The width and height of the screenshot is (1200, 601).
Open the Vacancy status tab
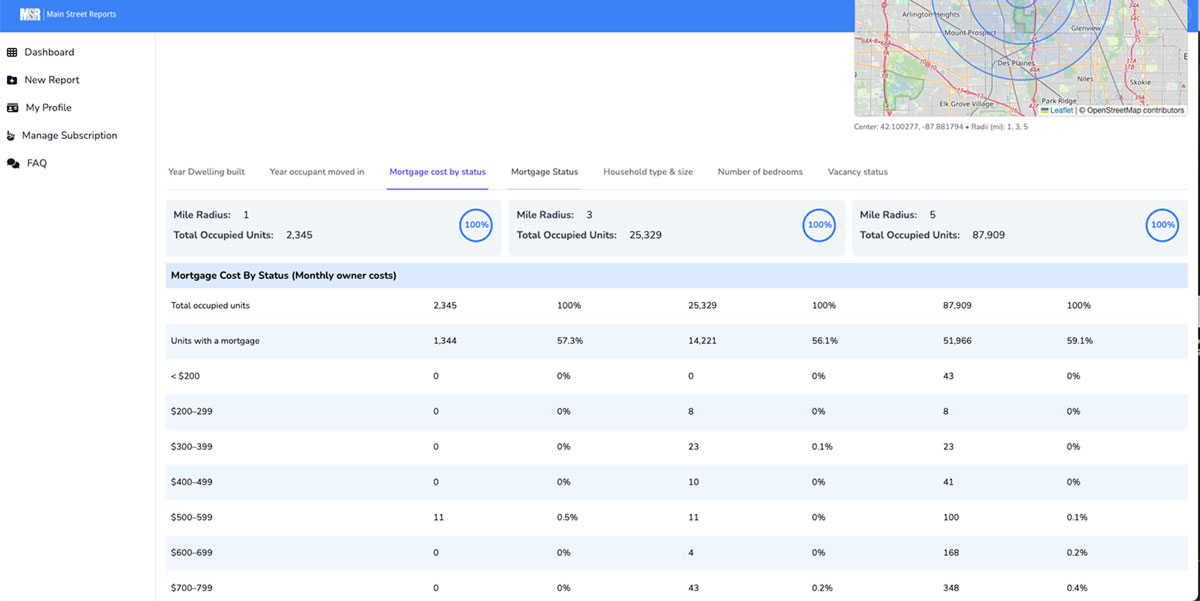click(857, 172)
